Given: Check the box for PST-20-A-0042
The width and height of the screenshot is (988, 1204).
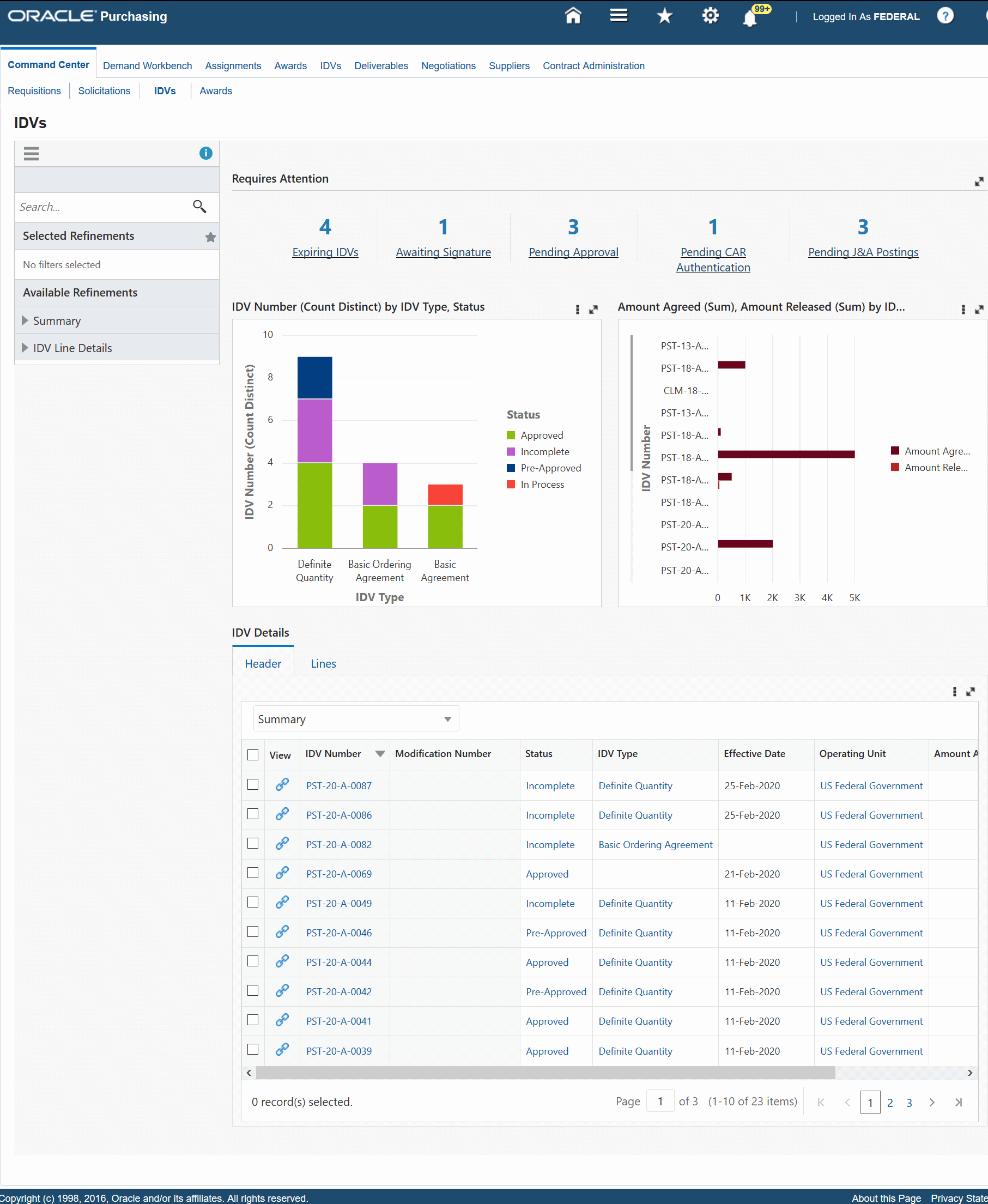Looking at the screenshot, I should [x=253, y=990].
